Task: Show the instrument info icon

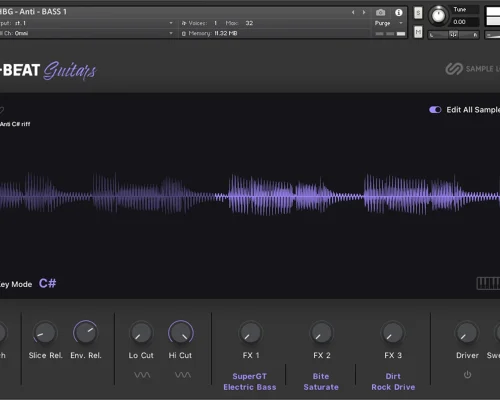Action: coord(398,12)
